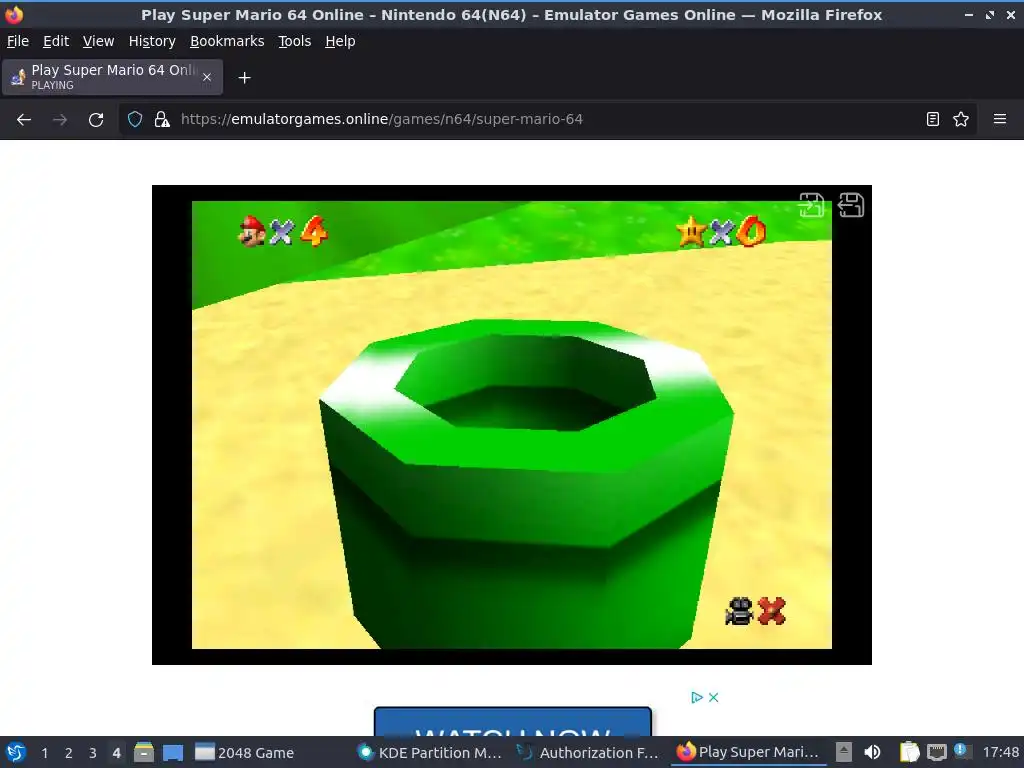Click the removable media tray icon
The width and height of the screenshot is (1024, 768).
pos(844,752)
